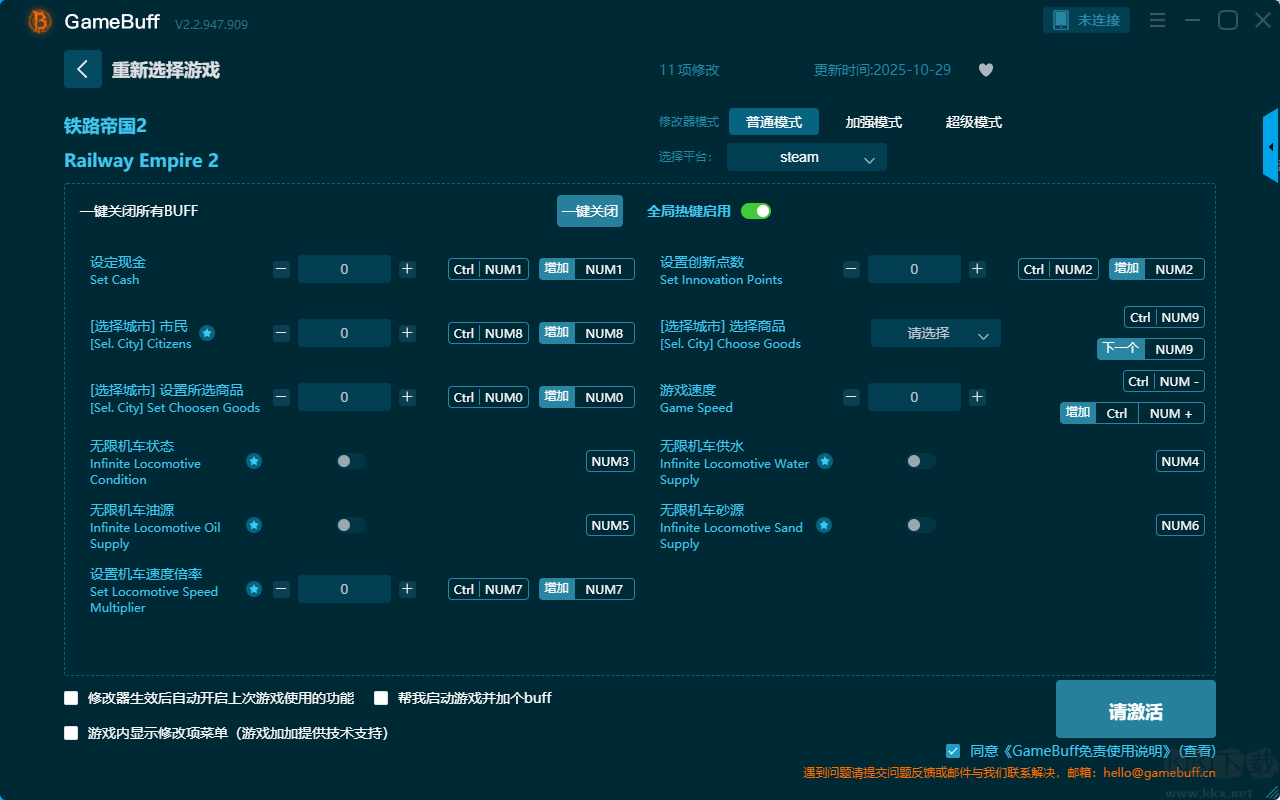Select 加强模式 trainer mode
The width and height of the screenshot is (1280, 800).
874,122
